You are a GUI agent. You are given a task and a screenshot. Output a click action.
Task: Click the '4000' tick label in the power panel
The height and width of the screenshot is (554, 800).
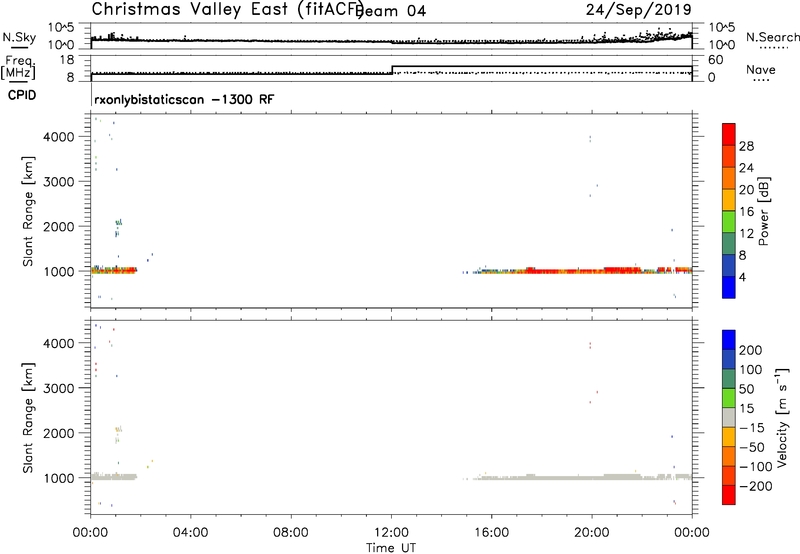click(59, 137)
